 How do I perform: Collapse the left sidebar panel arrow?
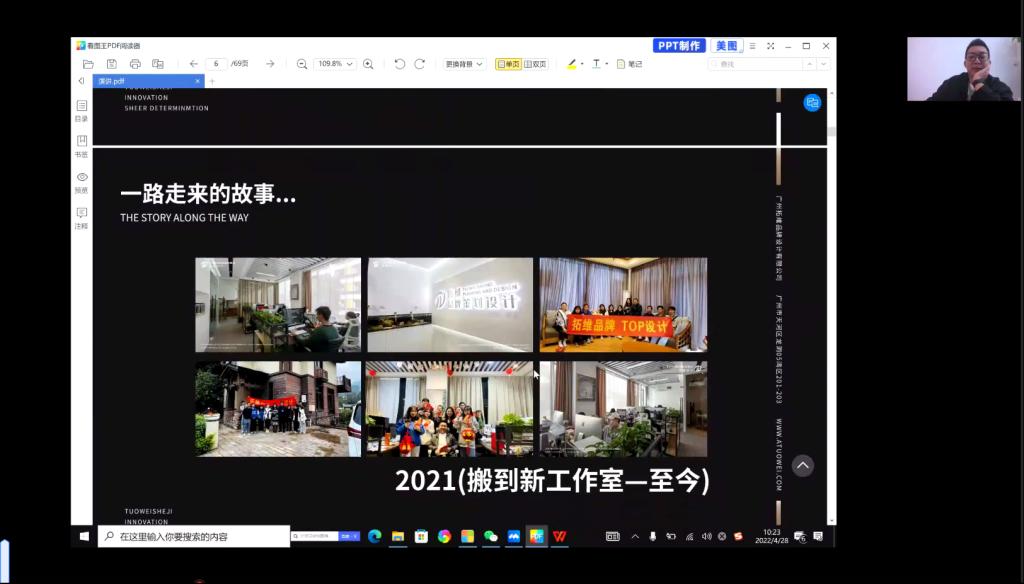click(81, 81)
